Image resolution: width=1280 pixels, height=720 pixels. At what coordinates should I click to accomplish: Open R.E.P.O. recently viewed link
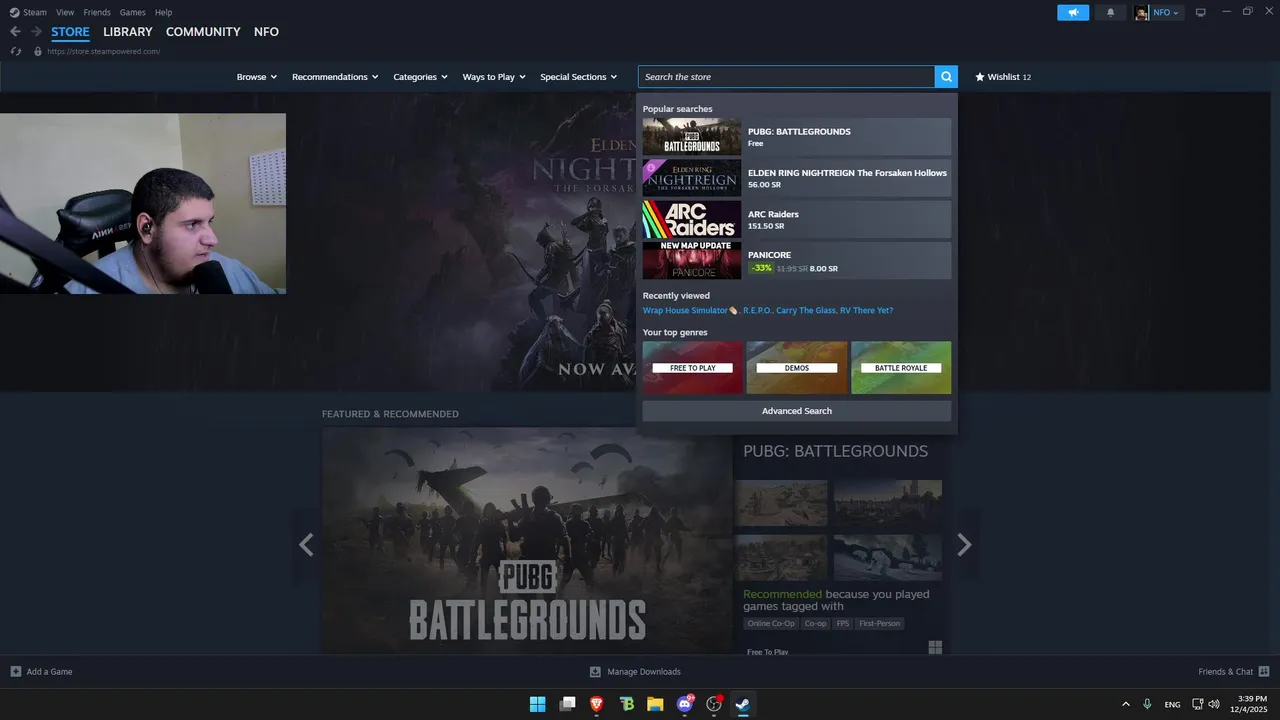pos(757,311)
